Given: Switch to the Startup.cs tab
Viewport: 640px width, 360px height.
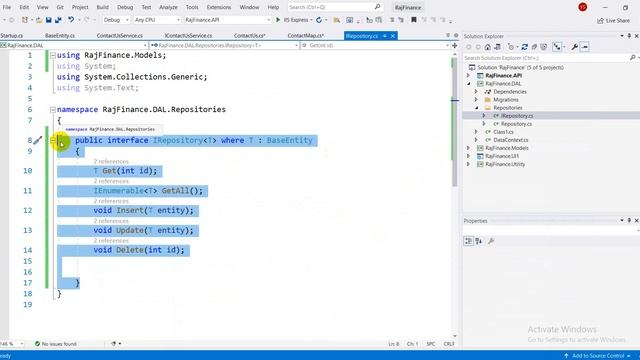Looking at the screenshot, I should [x=12, y=36].
